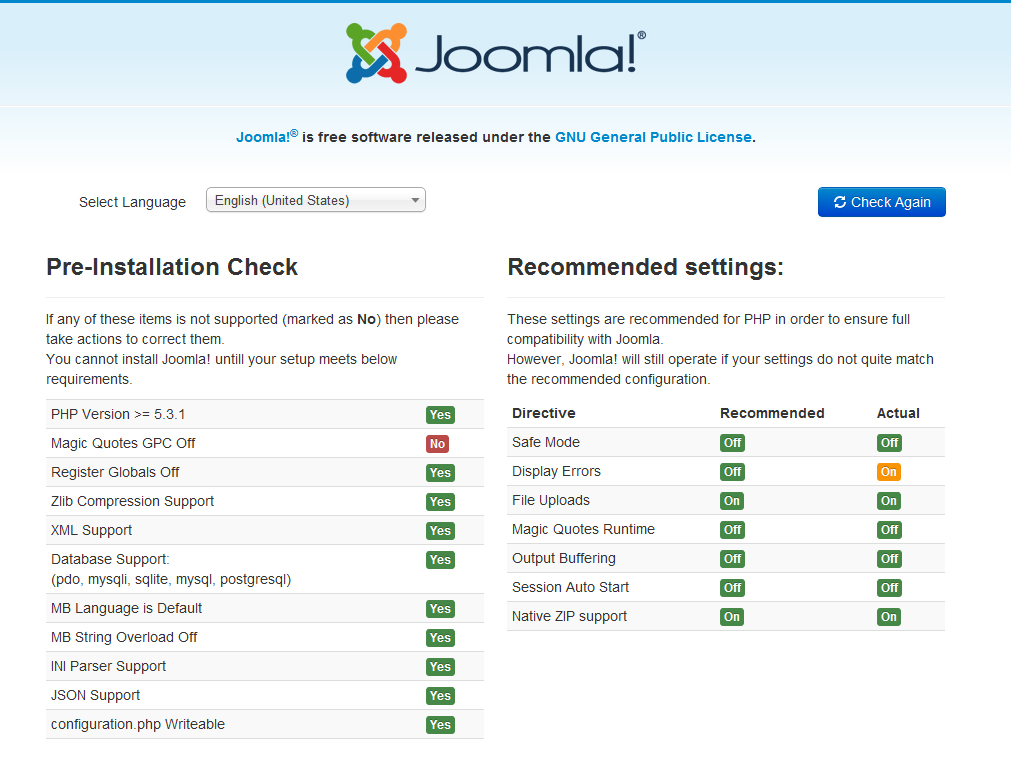The image size is (1011, 768).
Task: Click the actual On badge for Native ZIP support
Action: click(888, 617)
